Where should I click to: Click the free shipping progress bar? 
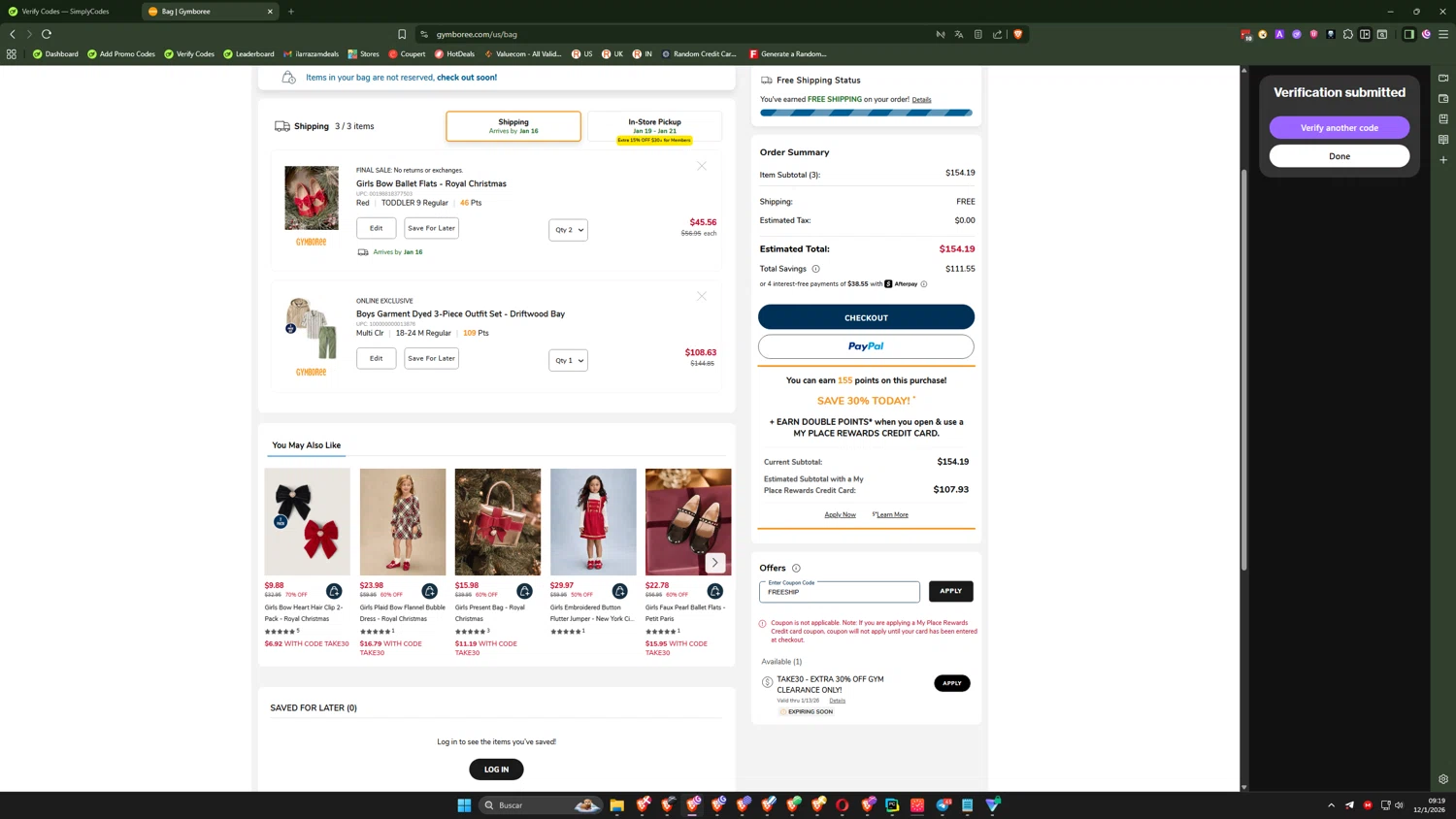point(866,113)
